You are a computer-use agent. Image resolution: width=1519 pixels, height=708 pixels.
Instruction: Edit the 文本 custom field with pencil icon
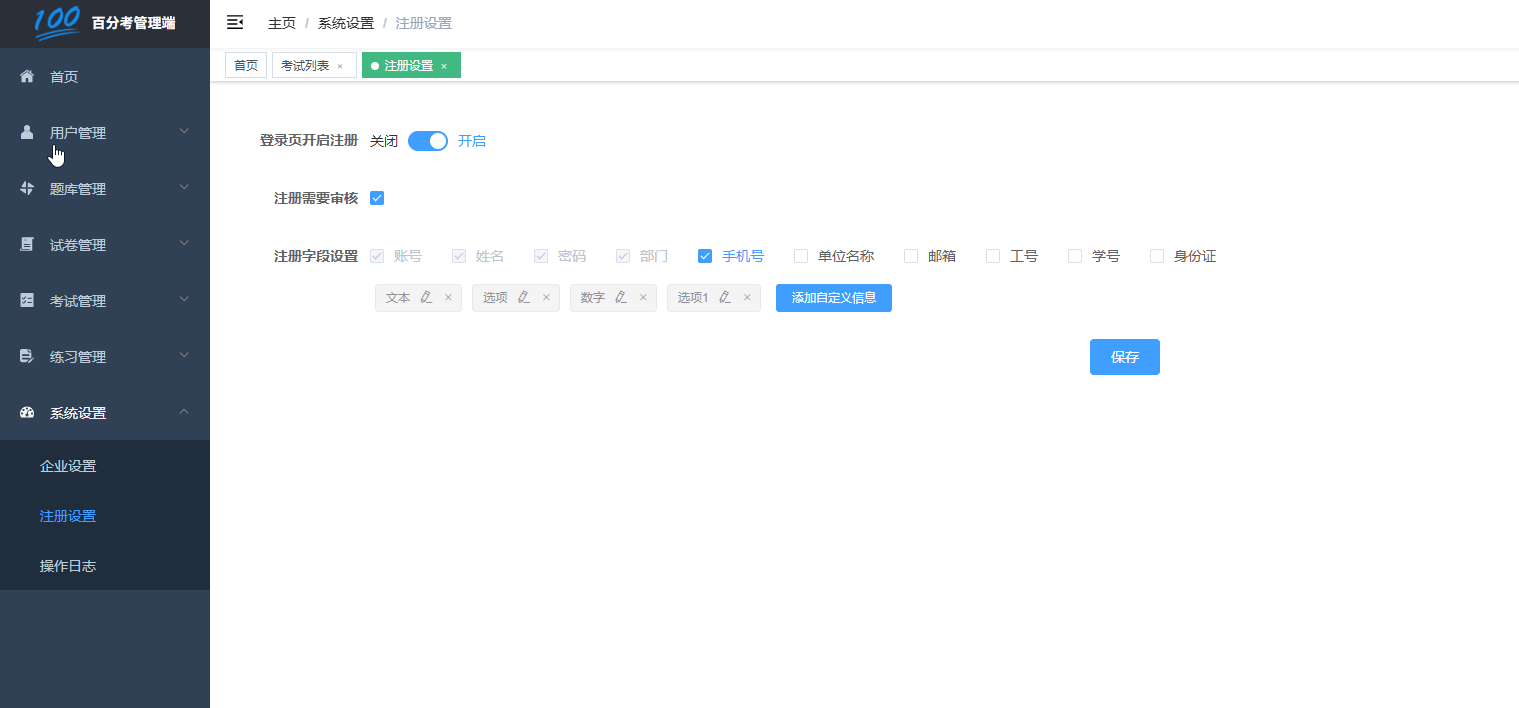point(425,297)
